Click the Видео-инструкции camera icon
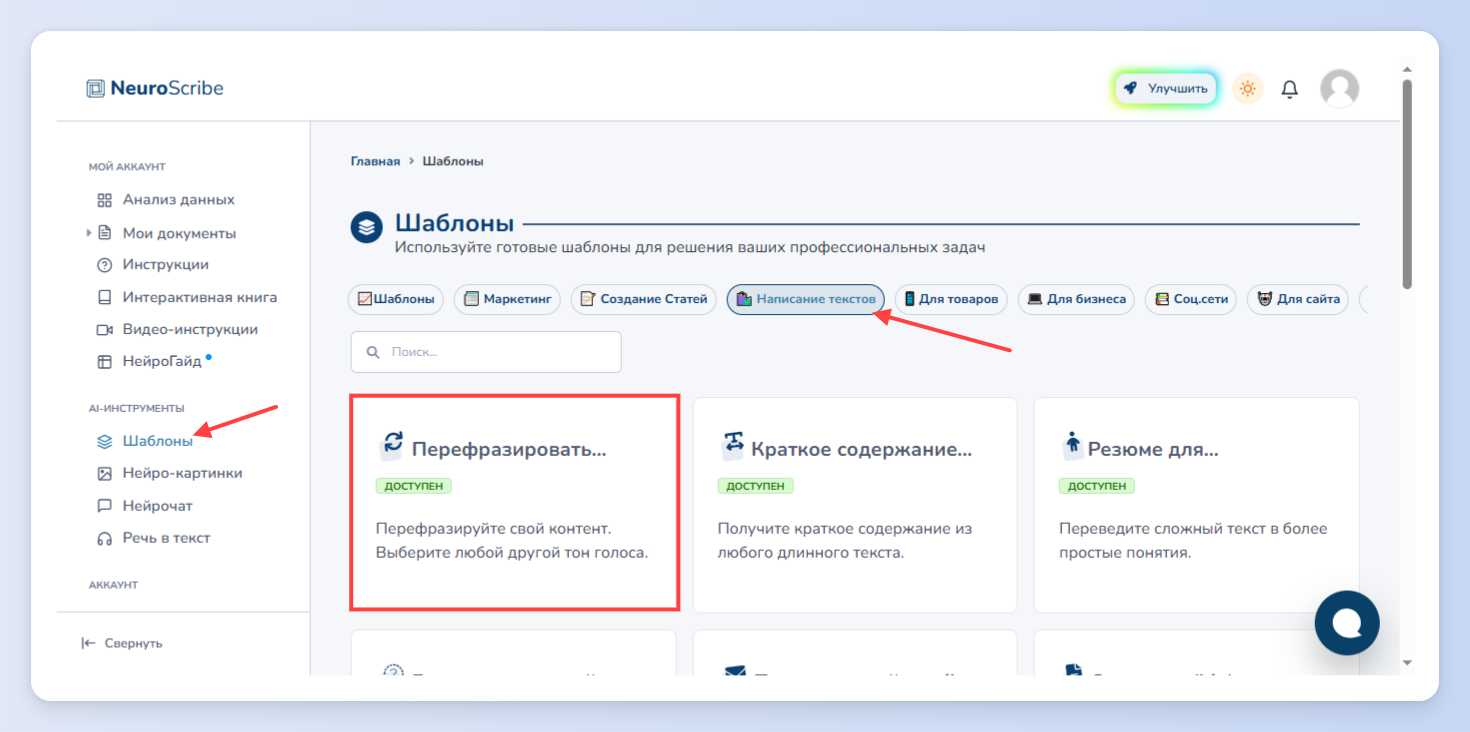This screenshot has height=732, width=1470. (104, 329)
